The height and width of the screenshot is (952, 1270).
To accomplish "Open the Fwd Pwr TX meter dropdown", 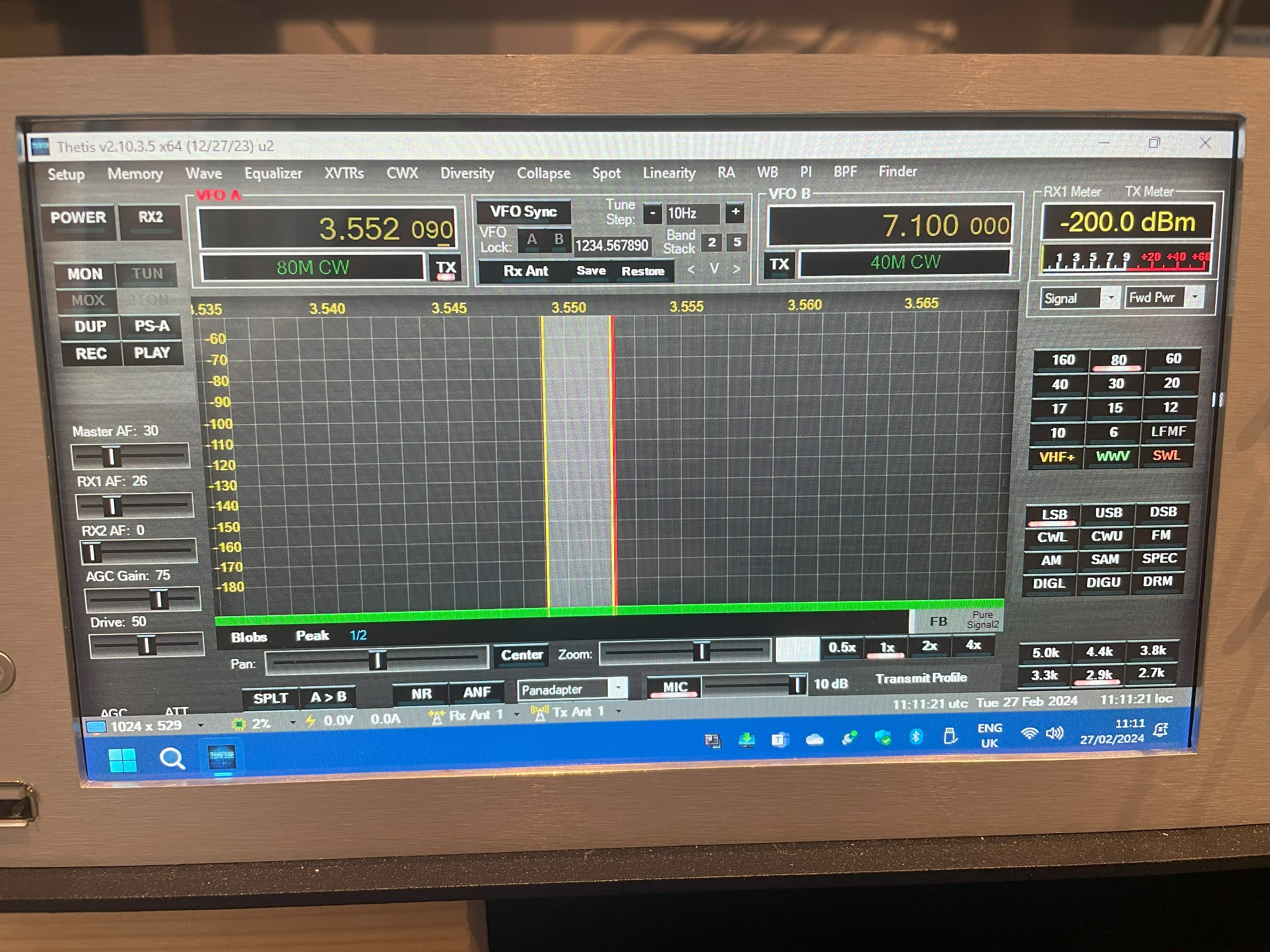I will coord(1164,297).
